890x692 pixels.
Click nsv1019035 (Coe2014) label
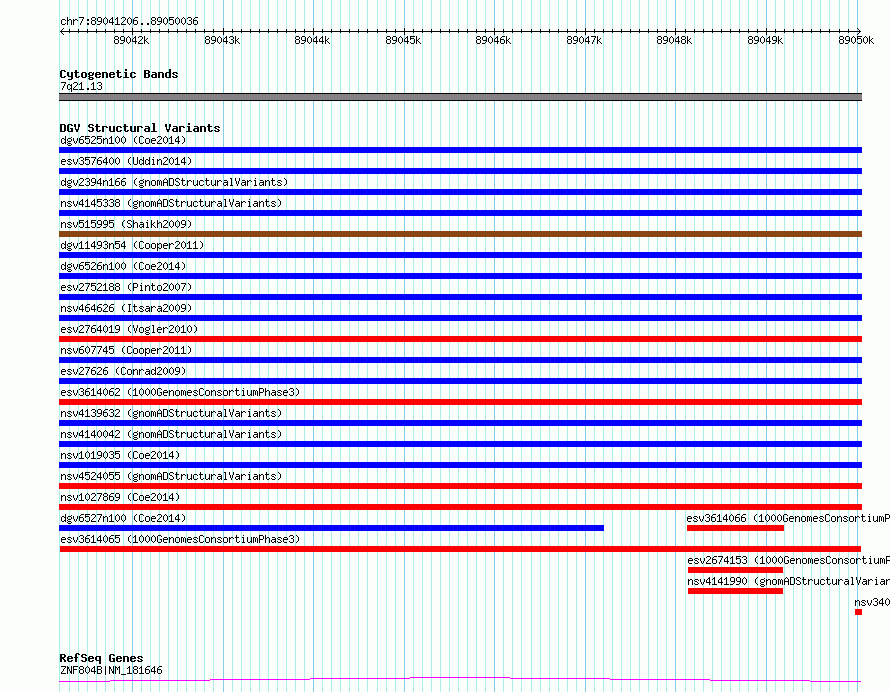tap(120, 455)
